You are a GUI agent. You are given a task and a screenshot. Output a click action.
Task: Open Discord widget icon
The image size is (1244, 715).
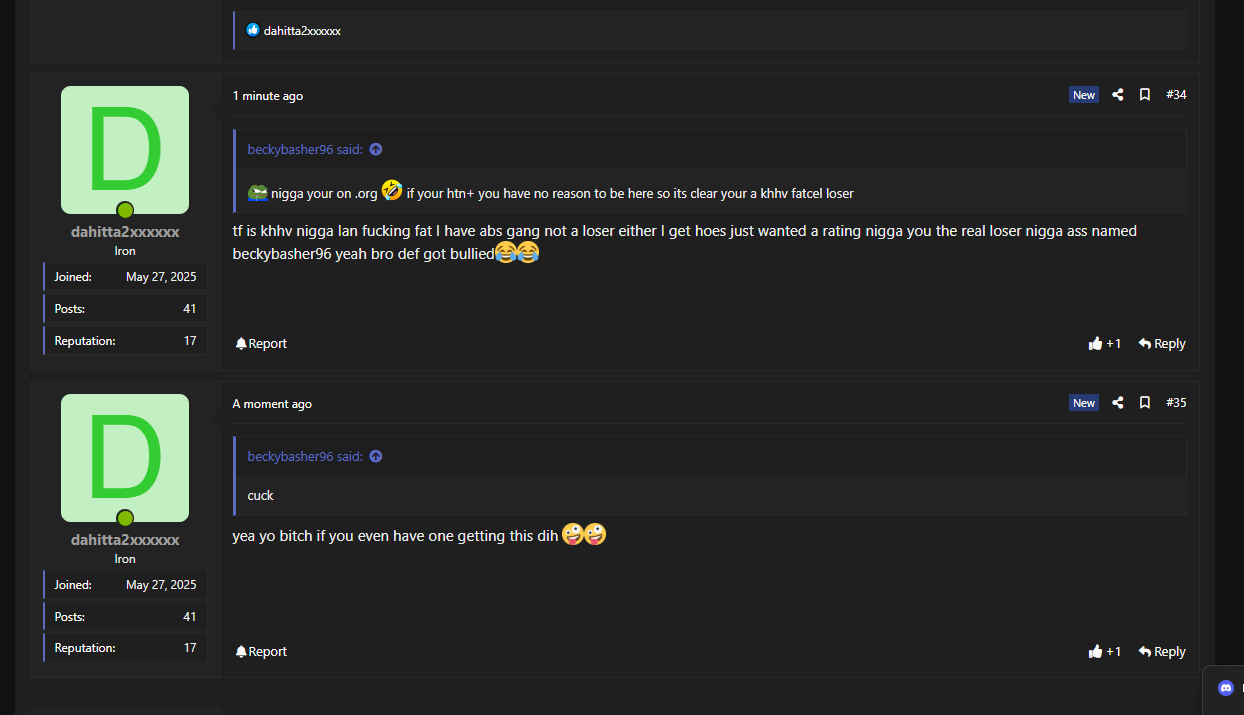pyautogui.click(x=1226, y=688)
